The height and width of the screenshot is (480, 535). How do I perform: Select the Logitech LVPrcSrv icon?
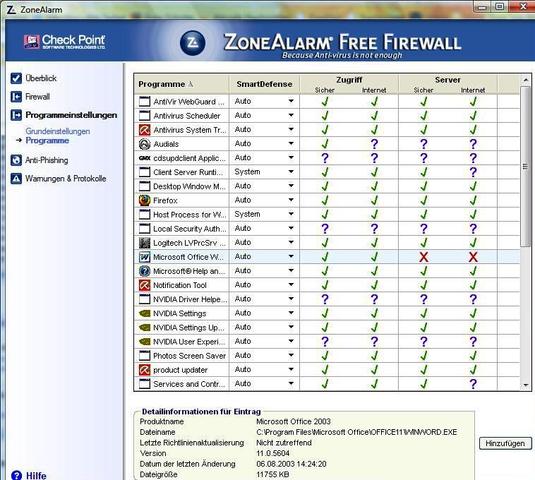[145, 243]
